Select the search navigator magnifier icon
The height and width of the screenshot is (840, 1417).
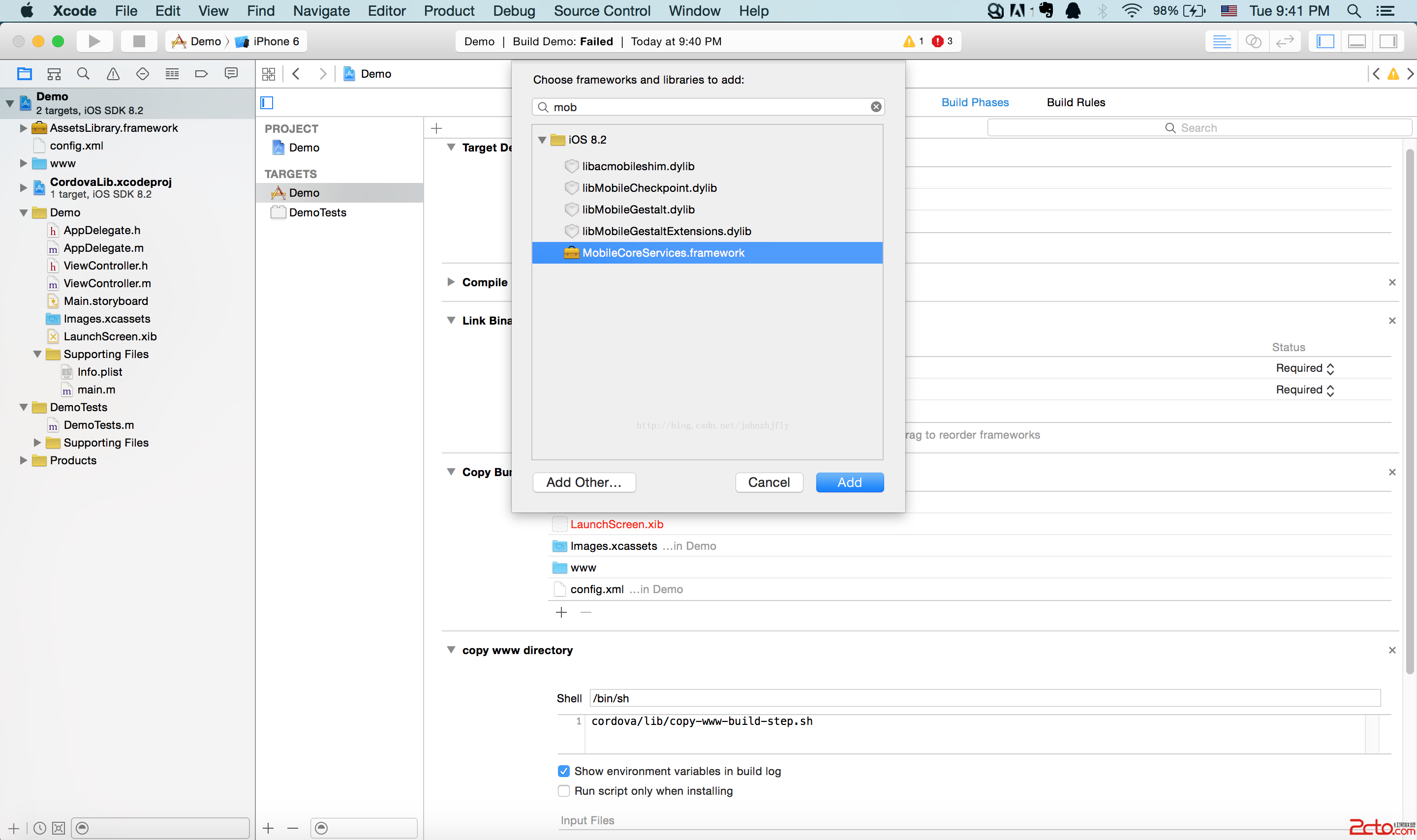[83, 74]
